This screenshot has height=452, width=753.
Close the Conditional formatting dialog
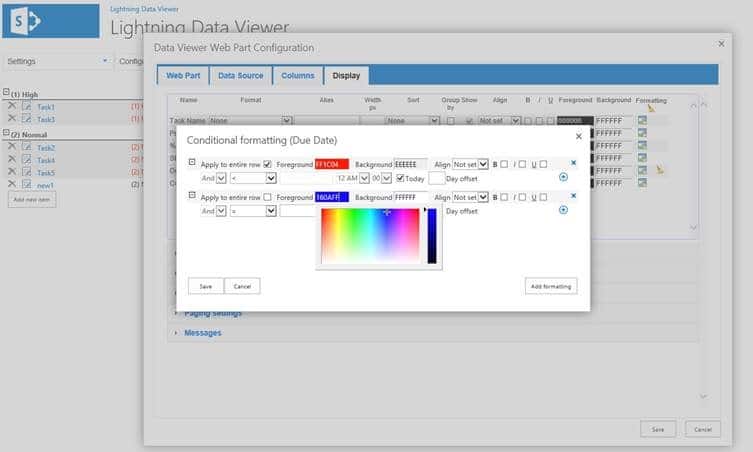(x=579, y=136)
